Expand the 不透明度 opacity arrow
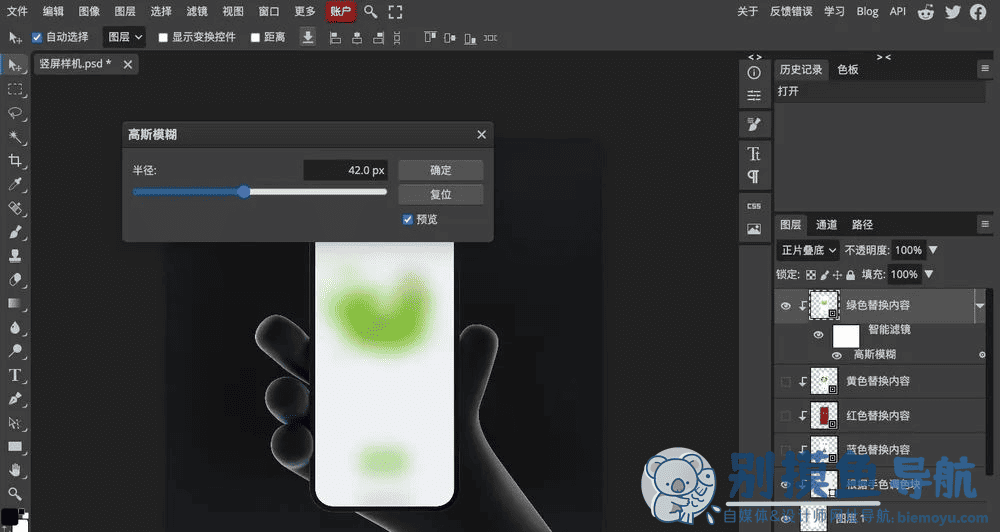Image resolution: width=1000 pixels, height=532 pixels. pos(933,250)
